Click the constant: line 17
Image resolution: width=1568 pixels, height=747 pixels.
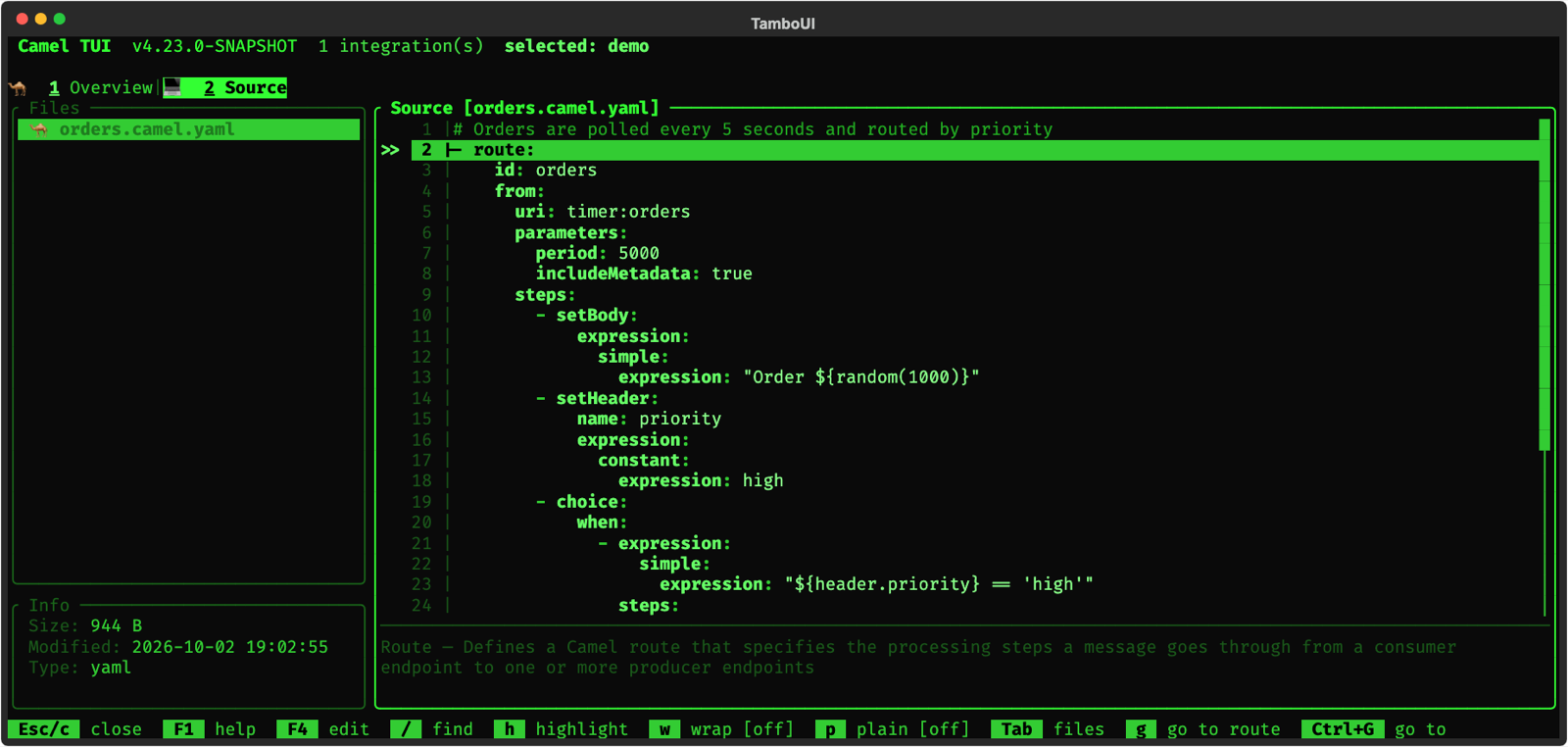pos(644,461)
